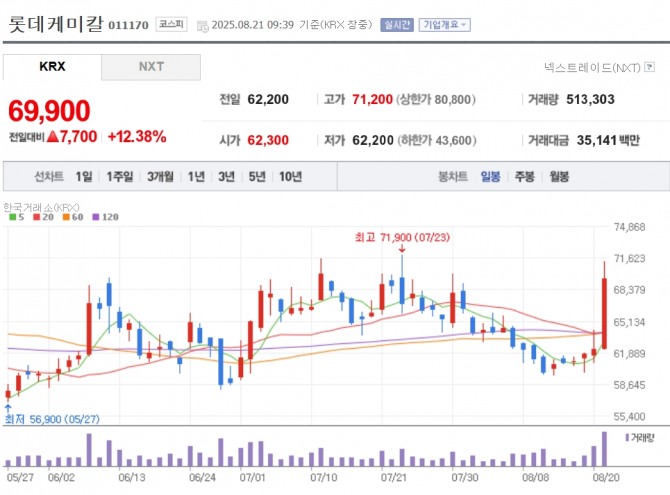Click the 코스피 market badge

click(x=171, y=24)
